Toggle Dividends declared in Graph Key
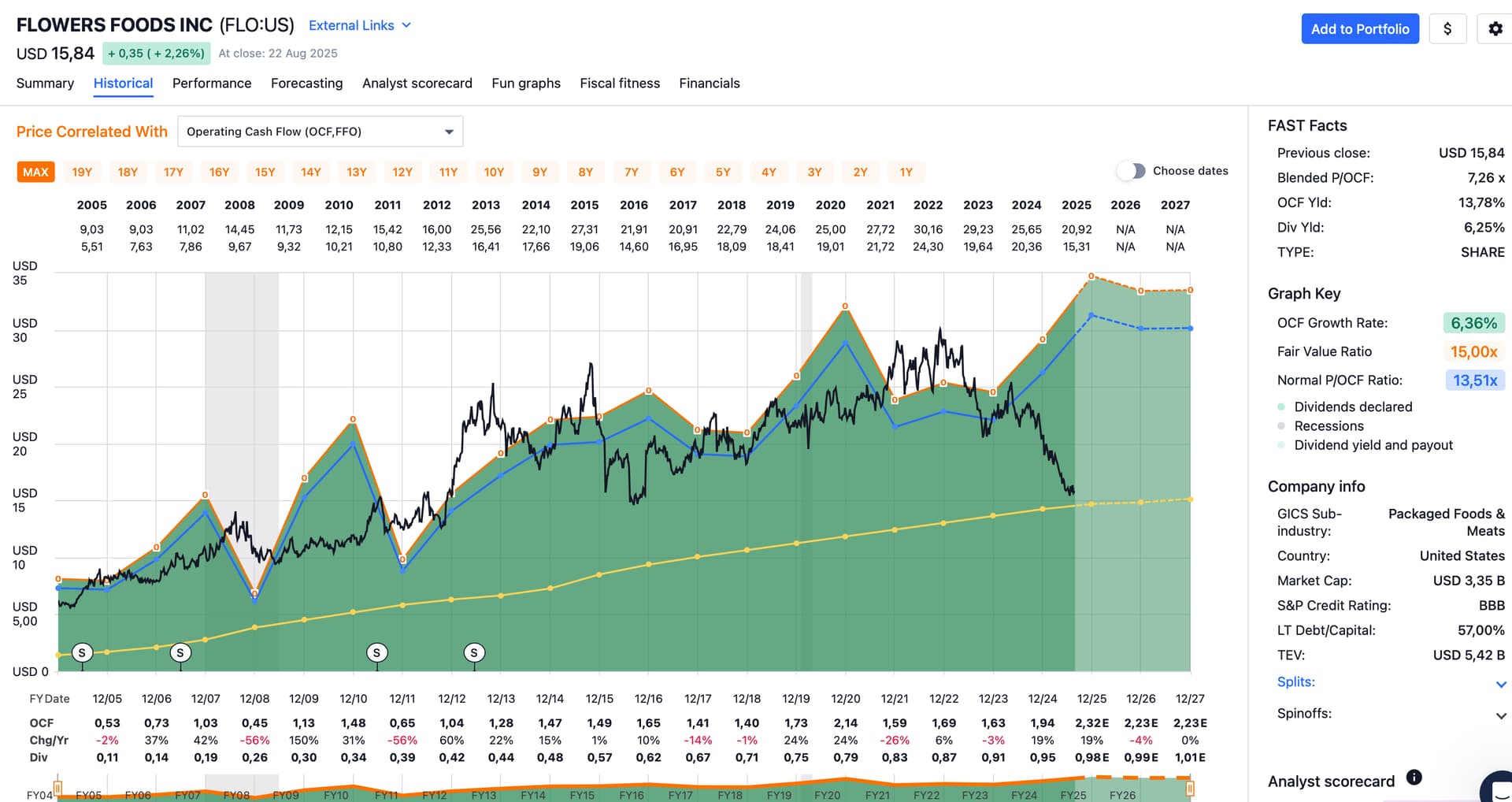This screenshot has width=1512, height=802. tap(1352, 407)
